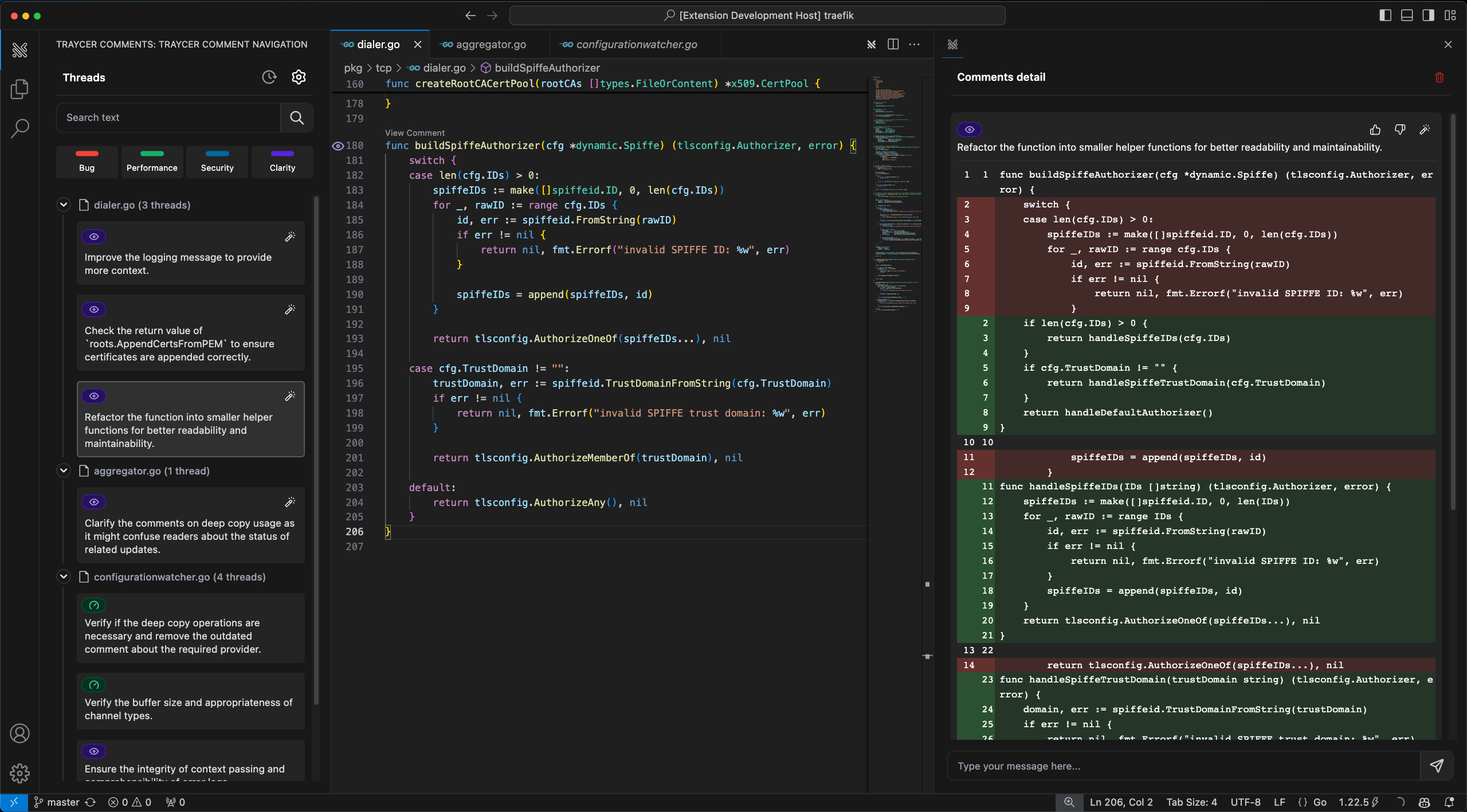
Task: Synchronize changes next to master branch
Action: point(91,802)
